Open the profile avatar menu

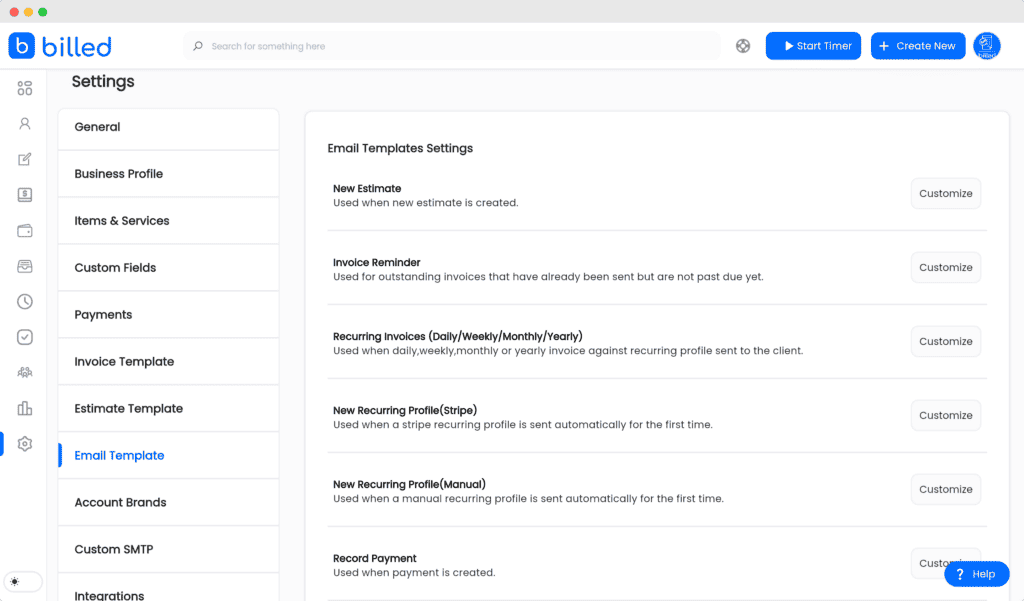(986, 45)
